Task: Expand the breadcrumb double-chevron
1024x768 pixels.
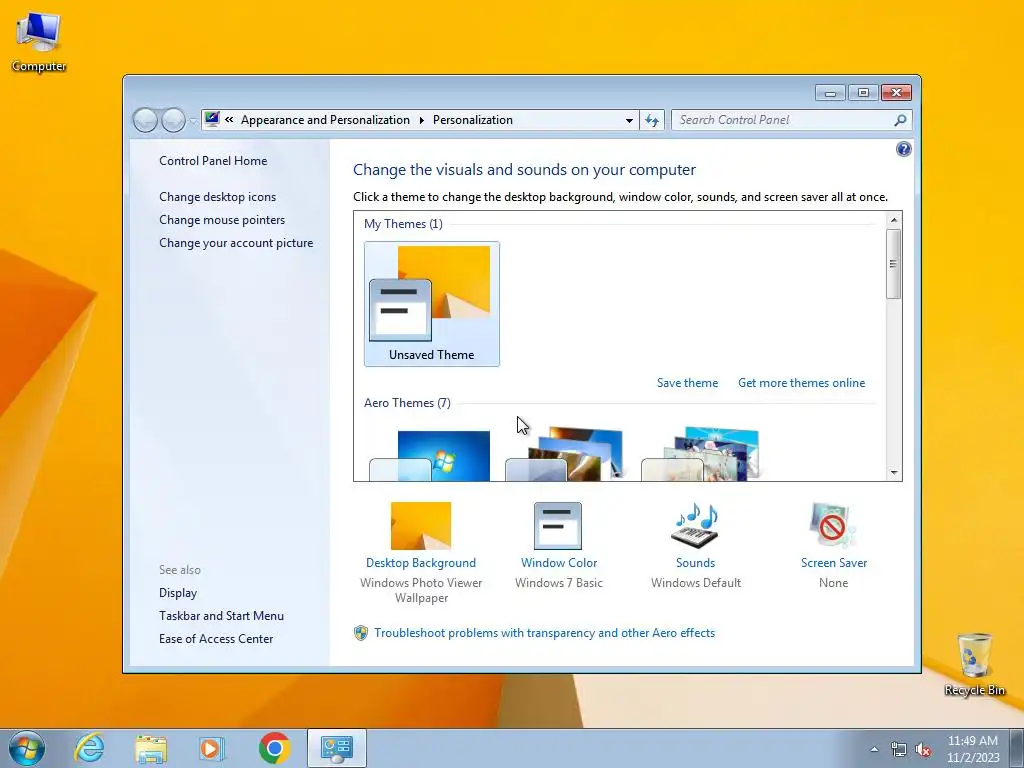Action: coord(229,120)
